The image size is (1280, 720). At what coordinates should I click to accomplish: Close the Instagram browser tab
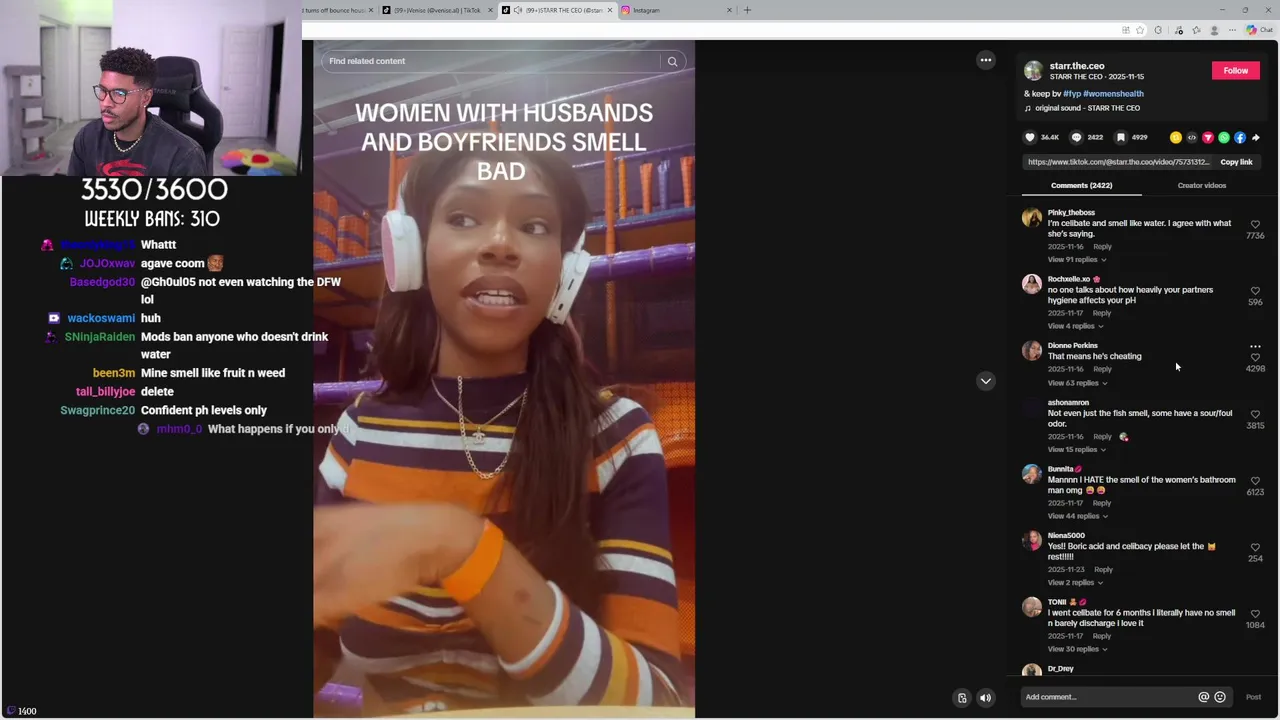(729, 10)
